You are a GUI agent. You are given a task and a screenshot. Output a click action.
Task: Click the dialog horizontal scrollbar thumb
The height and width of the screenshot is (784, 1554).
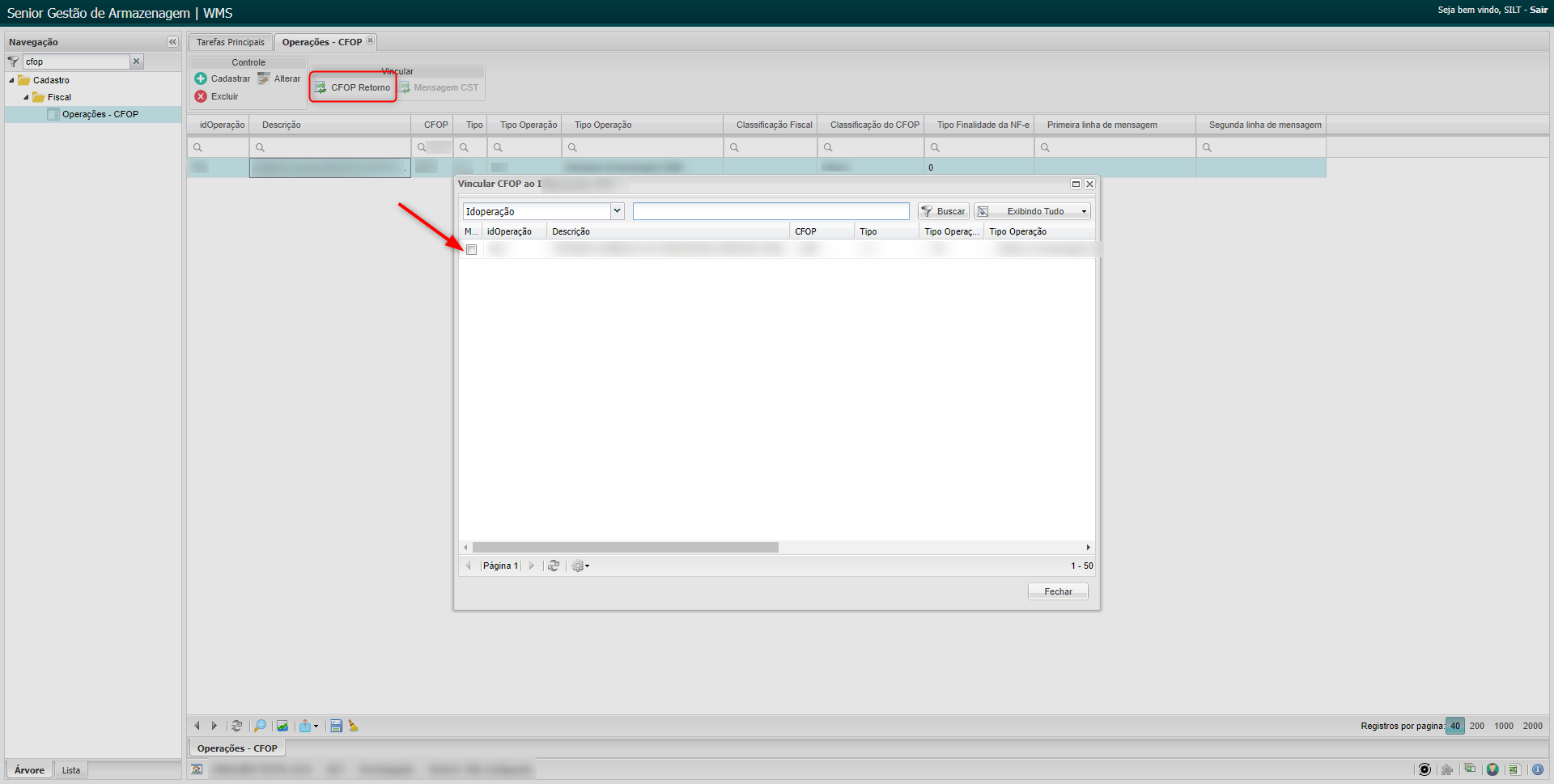pyautogui.click(x=625, y=548)
